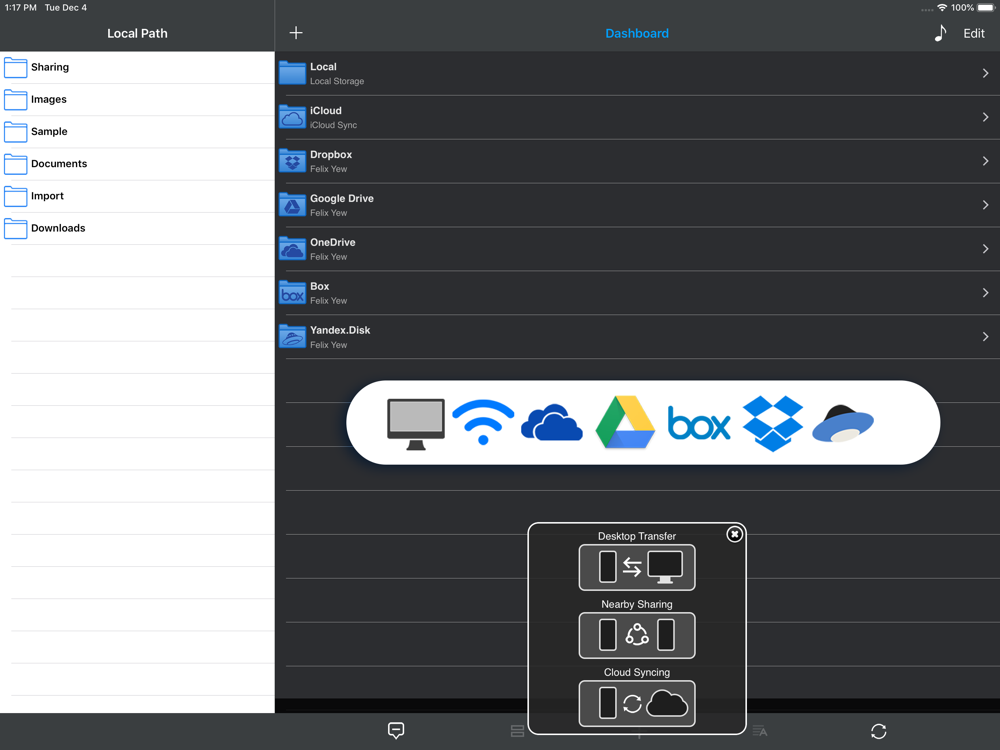The width and height of the screenshot is (1000, 750).
Task: Expand the Yandex.Disk row chevron
Action: pyautogui.click(x=985, y=337)
